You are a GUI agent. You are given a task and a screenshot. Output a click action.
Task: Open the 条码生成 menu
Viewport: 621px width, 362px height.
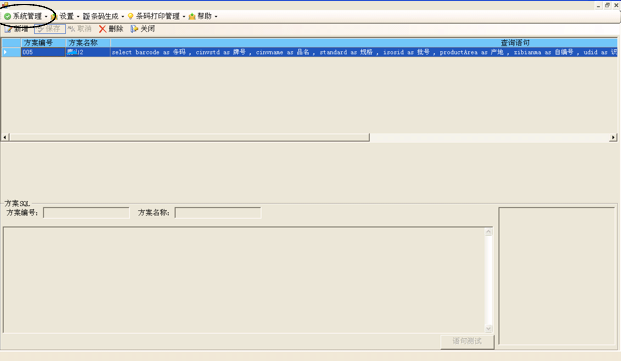pos(103,16)
